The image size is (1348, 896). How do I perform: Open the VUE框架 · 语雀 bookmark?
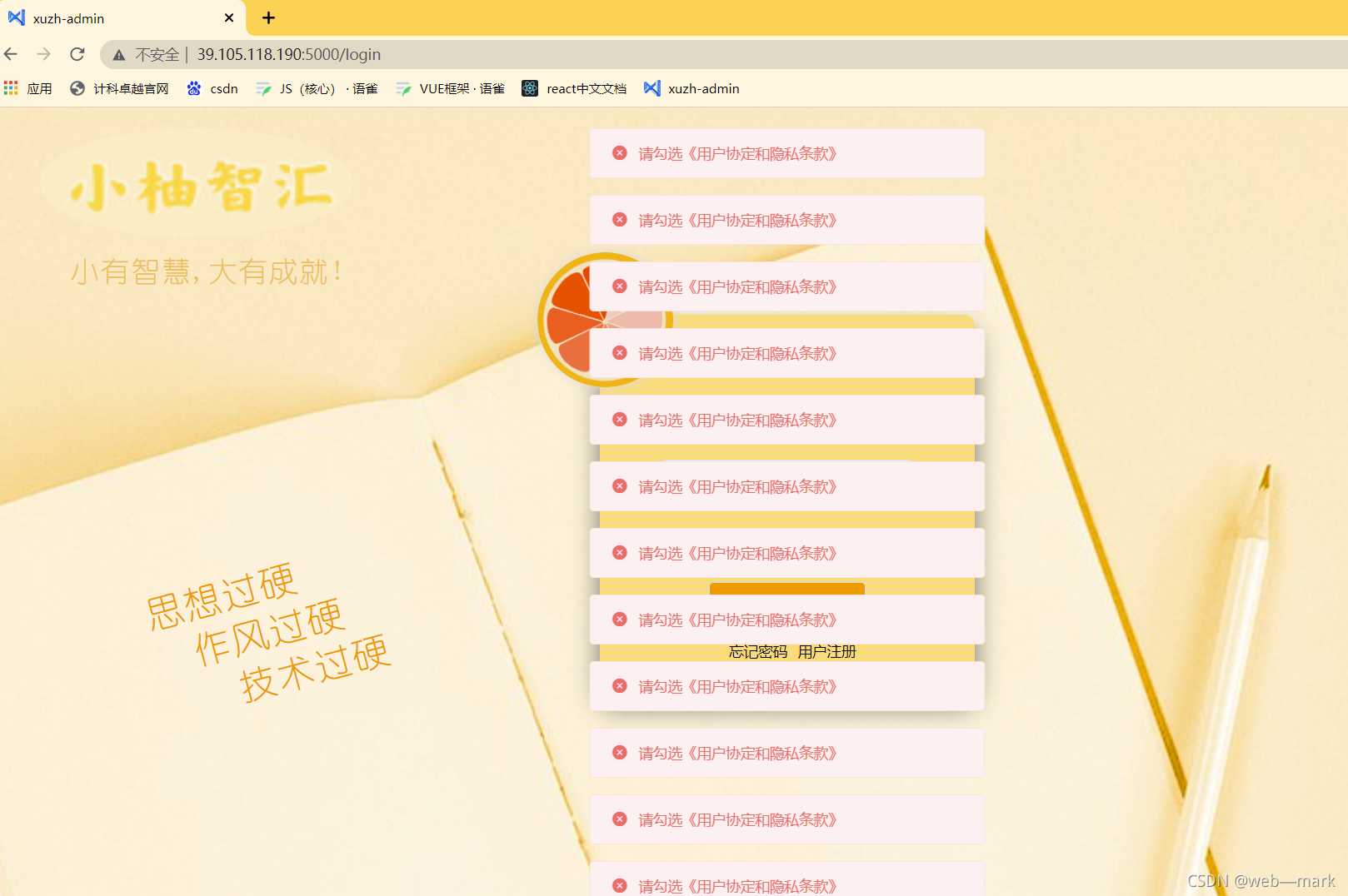pyautogui.click(x=450, y=88)
